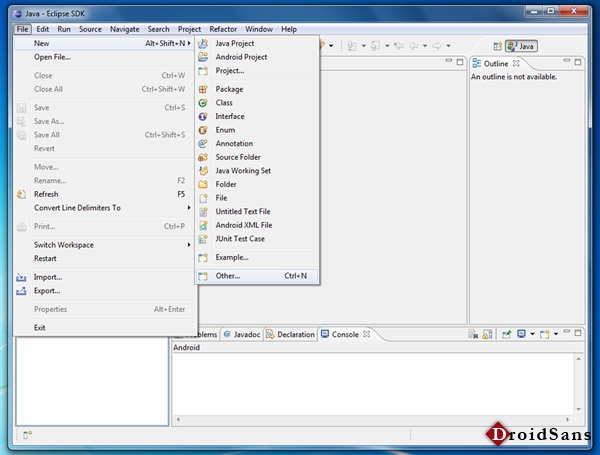The height and width of the screenshot is (455, 600).
Task: Click the green Class icon
Action: pos(203,103)
